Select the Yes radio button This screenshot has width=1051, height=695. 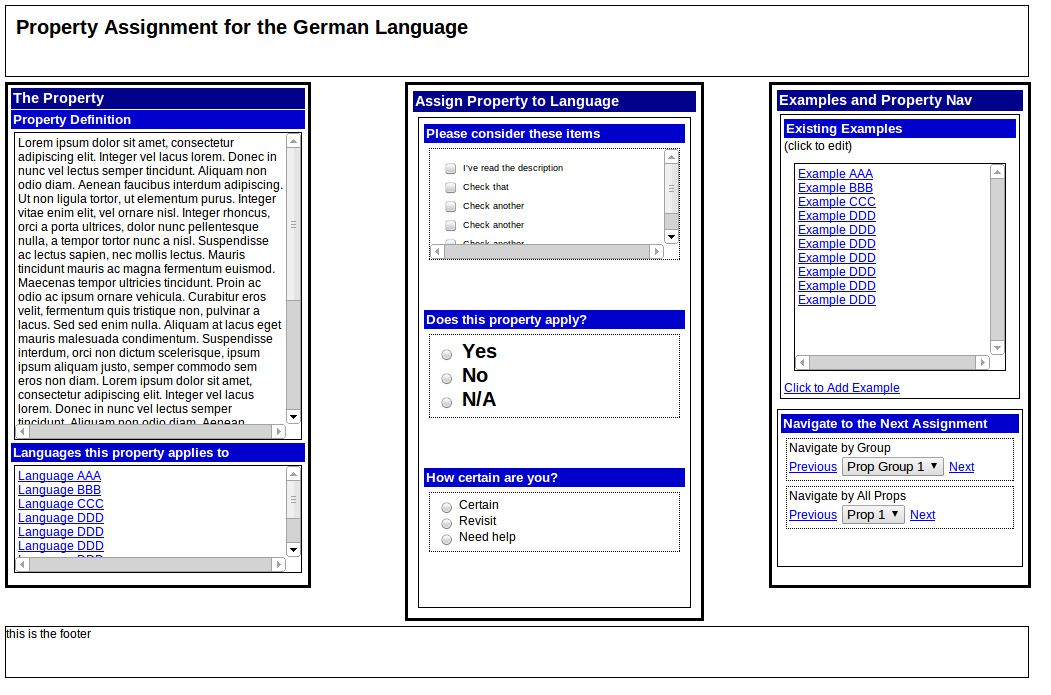[447, 354]
